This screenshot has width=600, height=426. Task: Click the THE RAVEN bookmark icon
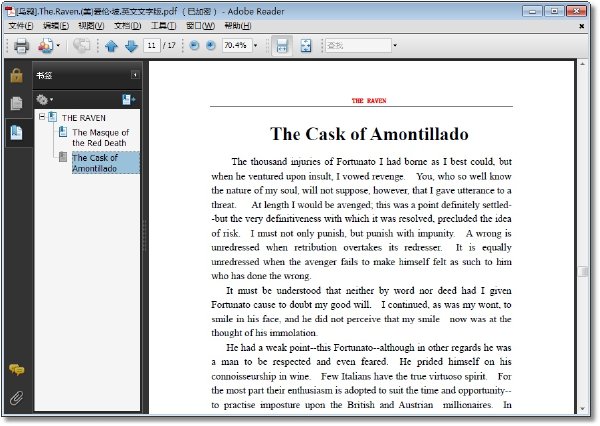point(52,117)
